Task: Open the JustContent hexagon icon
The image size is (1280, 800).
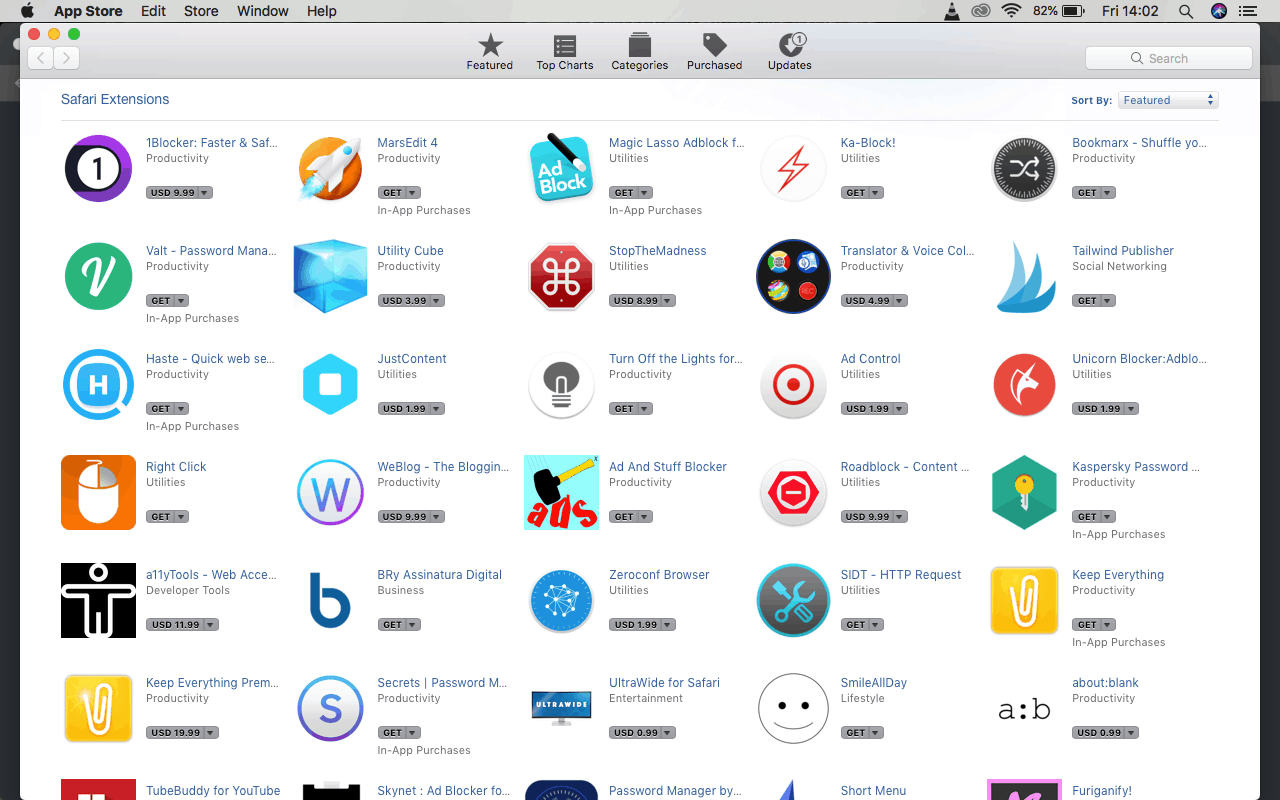Action: click(x=330, y=384)
